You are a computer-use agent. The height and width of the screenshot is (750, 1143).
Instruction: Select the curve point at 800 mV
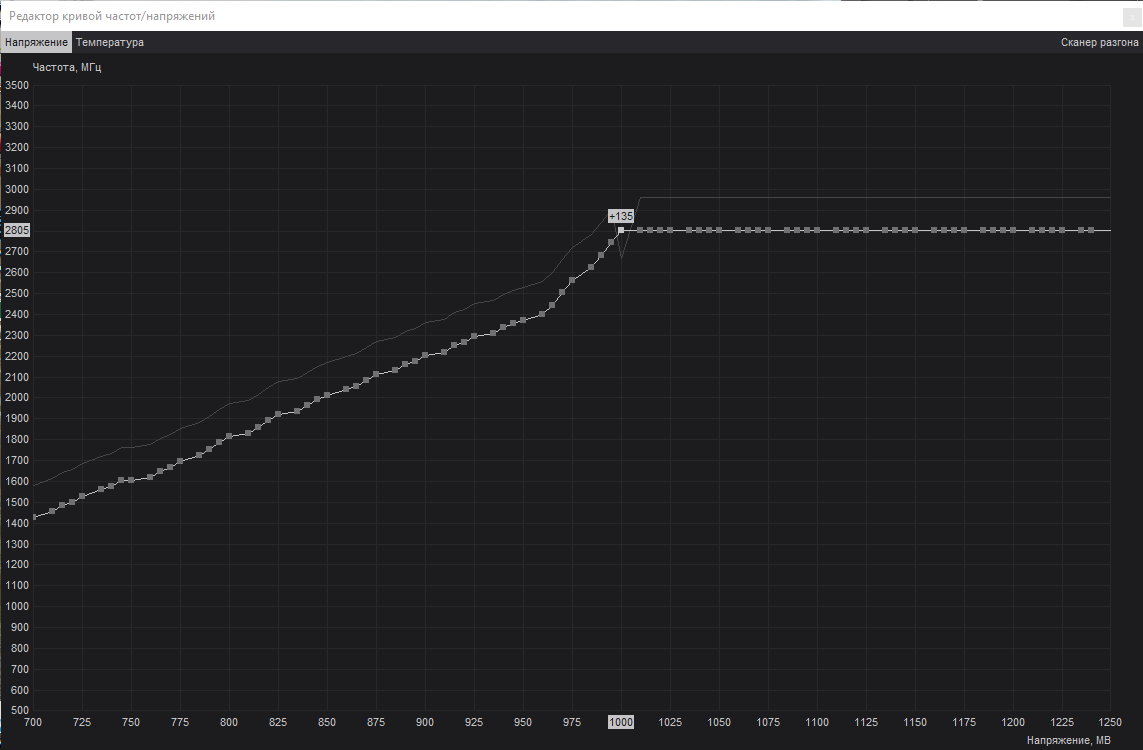229,436
